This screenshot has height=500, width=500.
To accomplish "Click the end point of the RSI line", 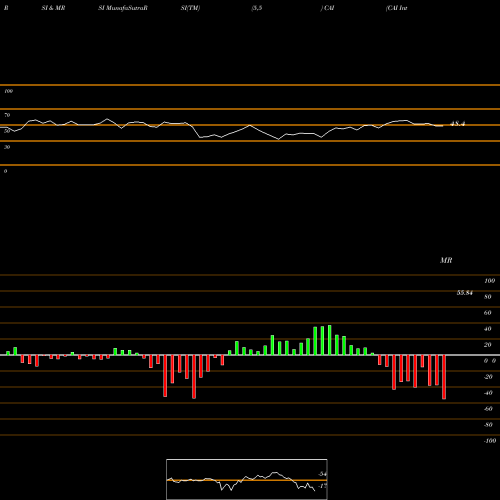I will click(x=443, y=126).
